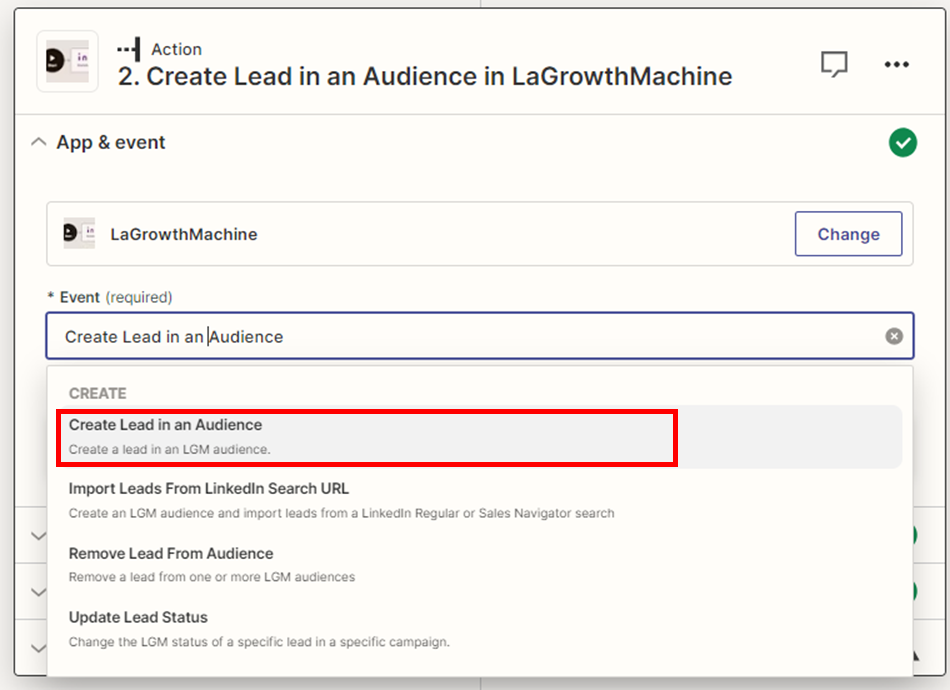The height and width of the screenshot is (690, 950).
Task: Expand the first collapsed section below the dropdown
Action: tap(38, 536)
